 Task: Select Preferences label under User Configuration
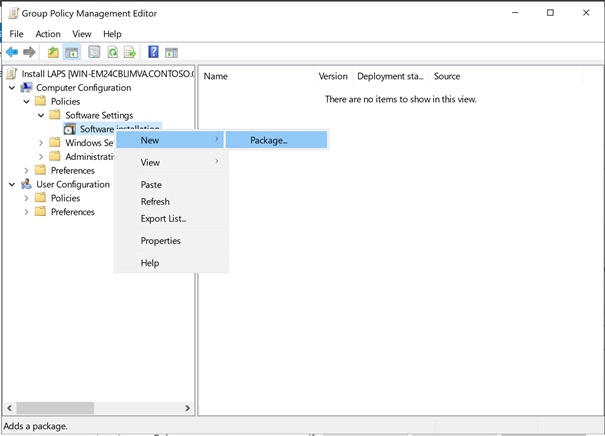(x=73, y=212)
